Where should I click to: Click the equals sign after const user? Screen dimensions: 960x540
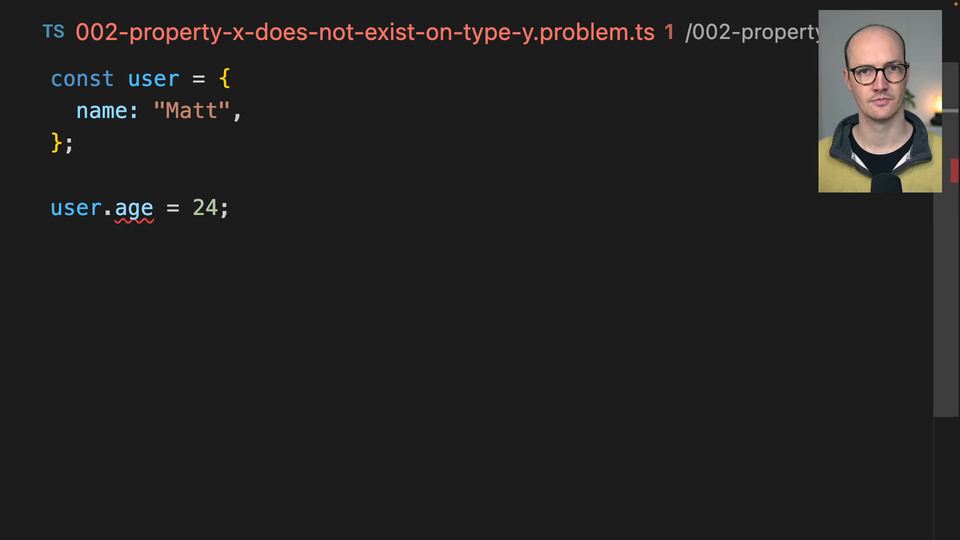coord(199,78)
